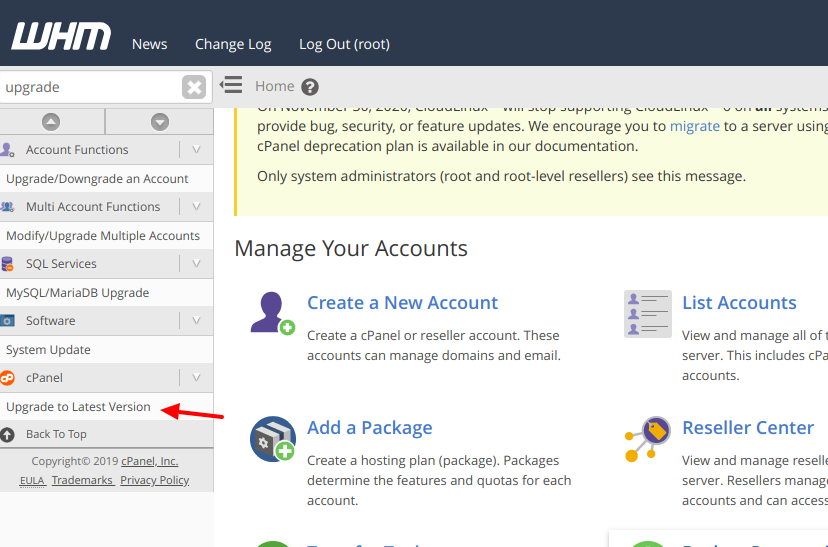Screen dimensions: 828x547
Task: Click the Software section icon
Action: point(7,320)
